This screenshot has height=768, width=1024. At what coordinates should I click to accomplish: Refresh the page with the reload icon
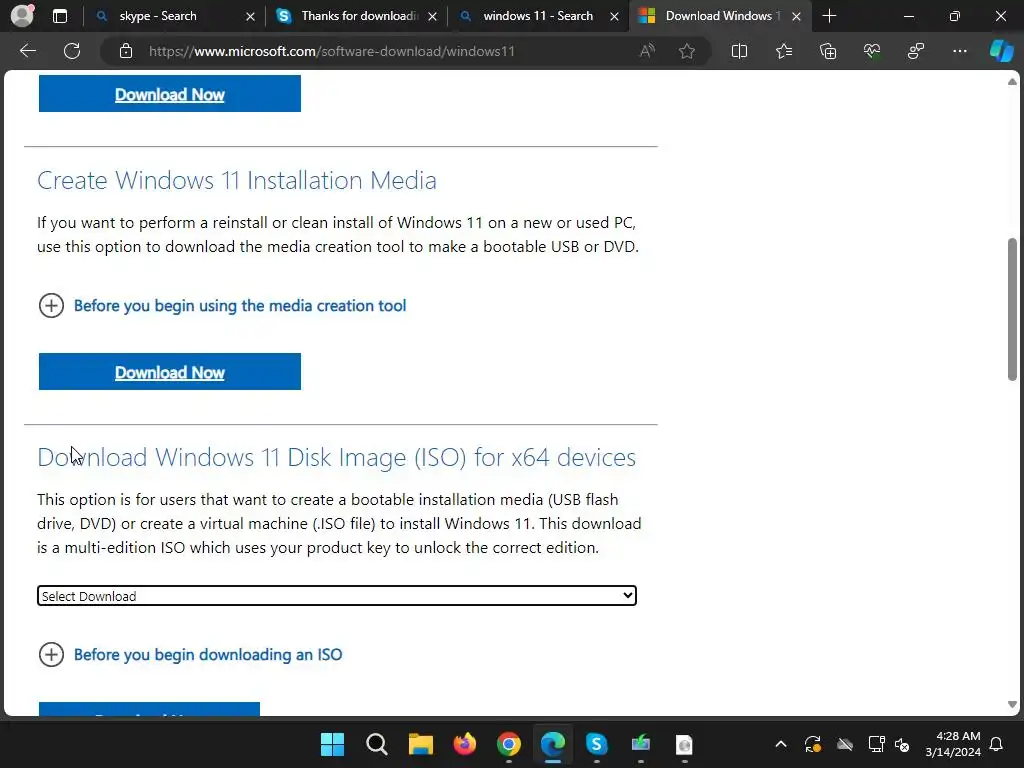(72, 51)
